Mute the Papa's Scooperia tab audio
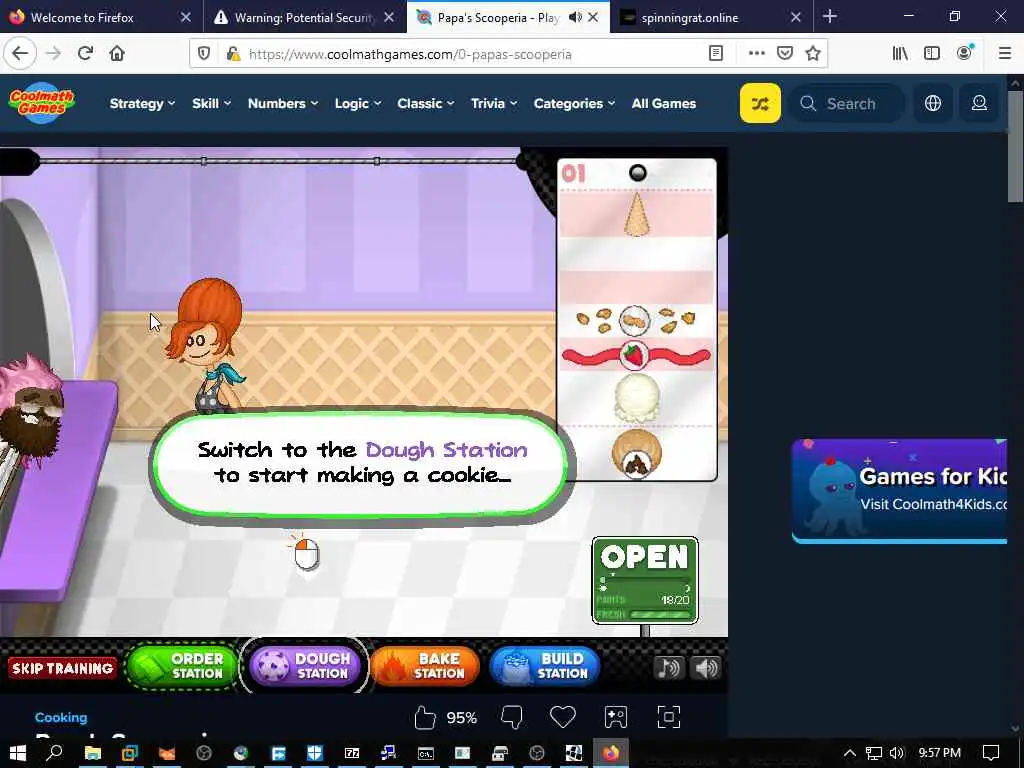This screenshot has height=768, width=1024. pos(575,18)
